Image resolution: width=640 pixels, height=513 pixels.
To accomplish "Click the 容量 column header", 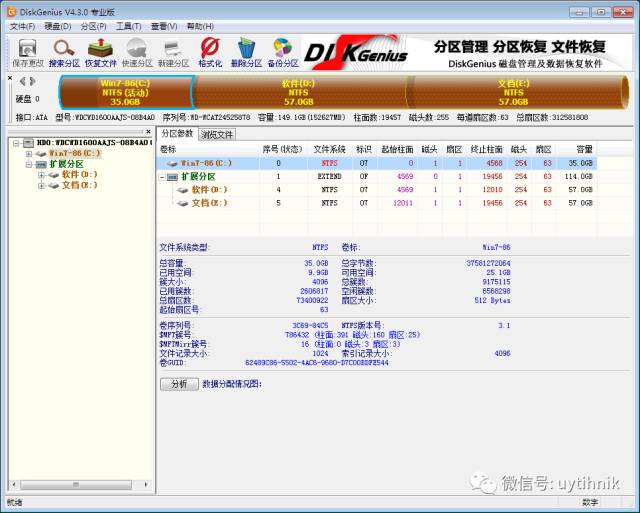I will pyautogui.click(x=576, y=149).
